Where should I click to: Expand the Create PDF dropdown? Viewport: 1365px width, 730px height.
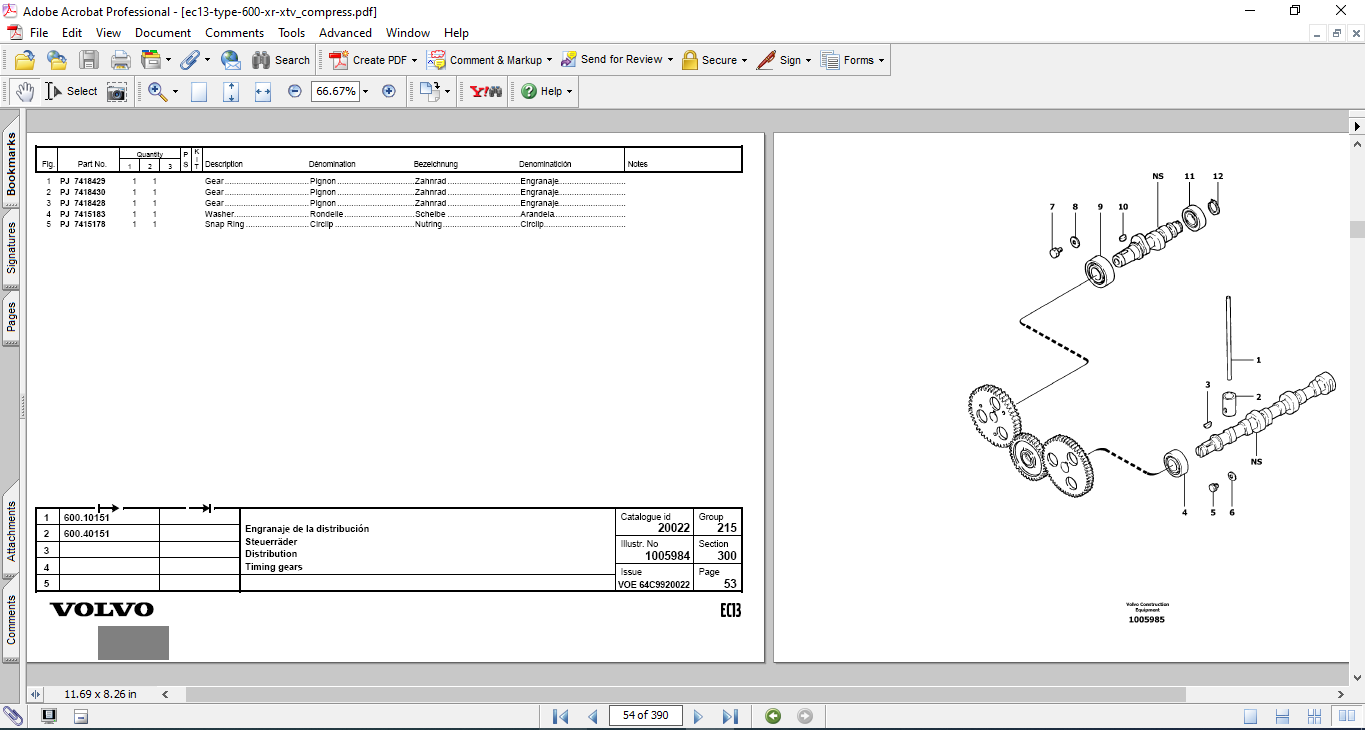414,60
